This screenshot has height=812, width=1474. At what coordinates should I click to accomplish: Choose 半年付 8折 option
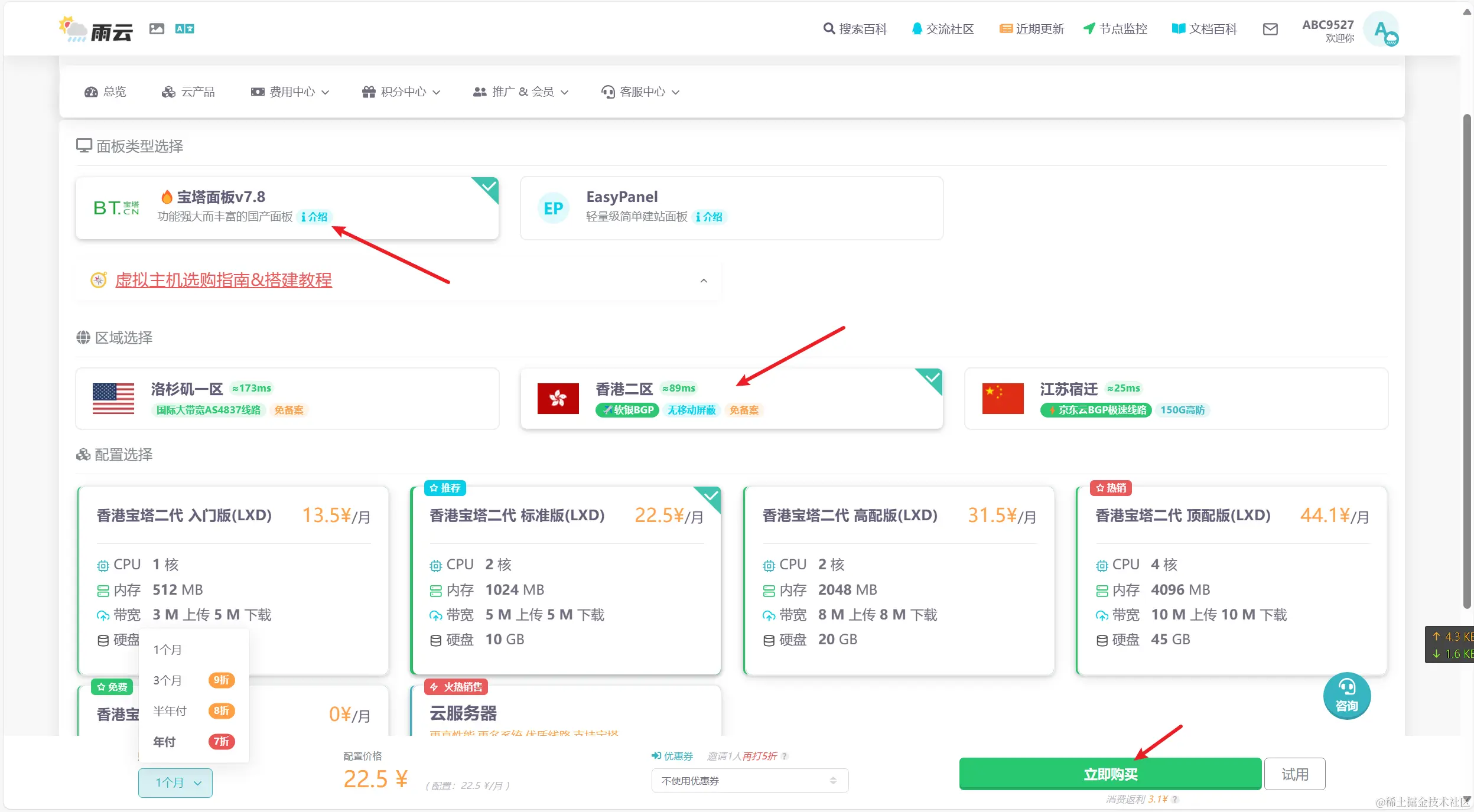coord(194,711)
